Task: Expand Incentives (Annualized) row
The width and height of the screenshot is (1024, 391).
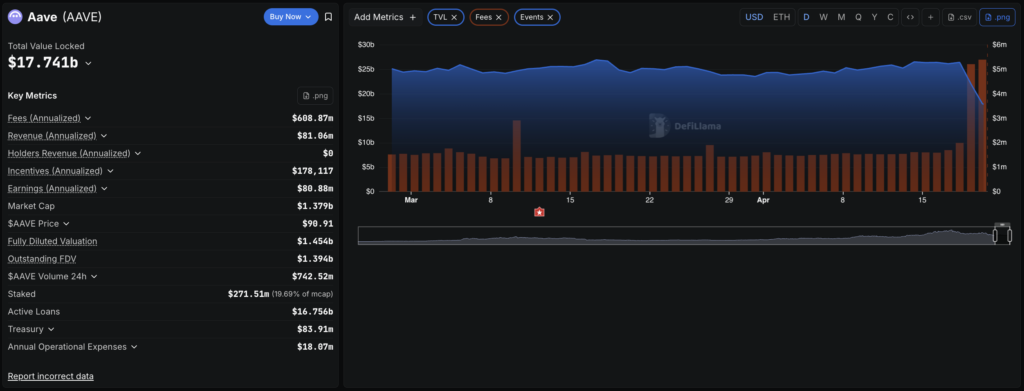Action: [x=110, y=171]
